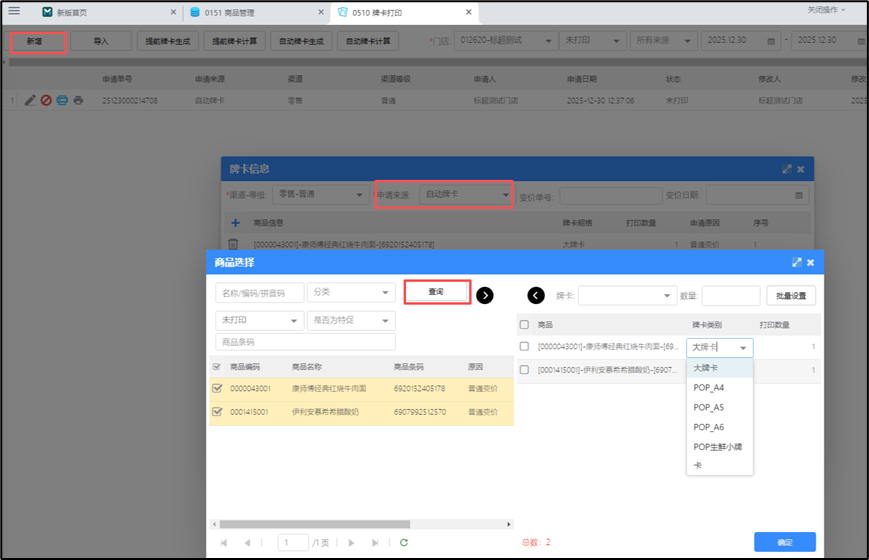Viewport: 869px width, 560px height.
Task: Click the pencil edit icon in first row
Action: click(30, 101)
